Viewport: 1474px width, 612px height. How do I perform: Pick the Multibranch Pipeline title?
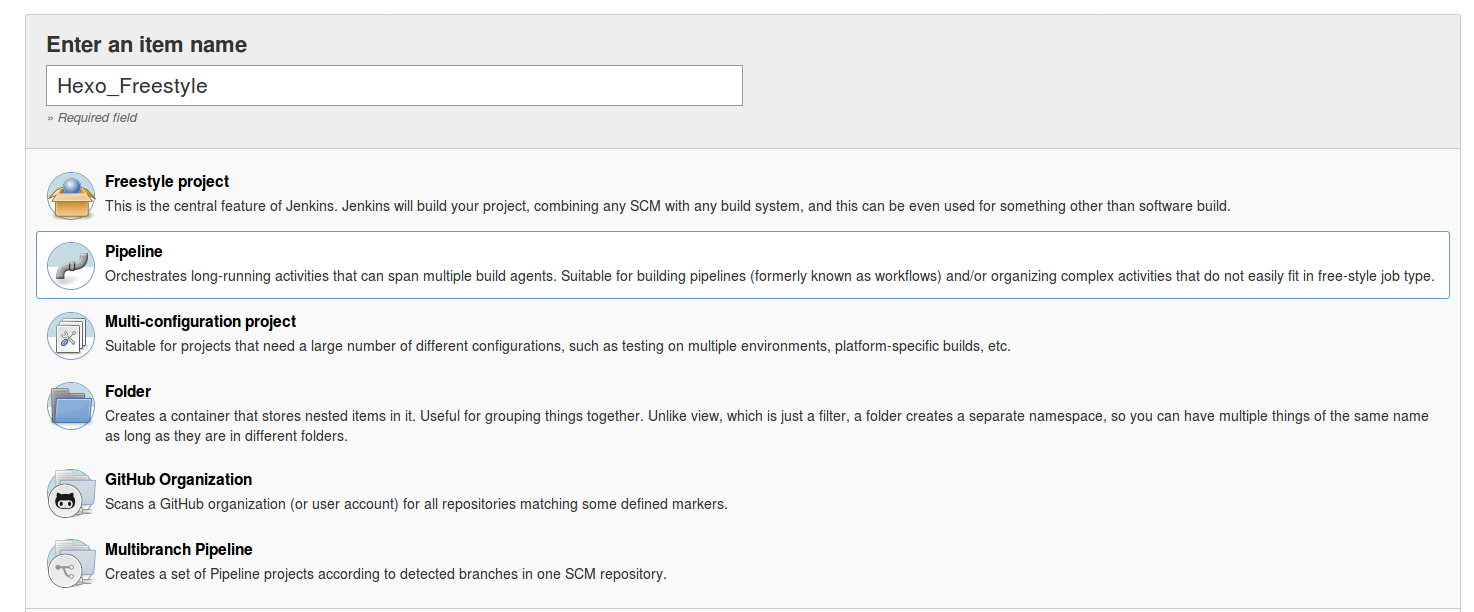[x=178, y=550]
